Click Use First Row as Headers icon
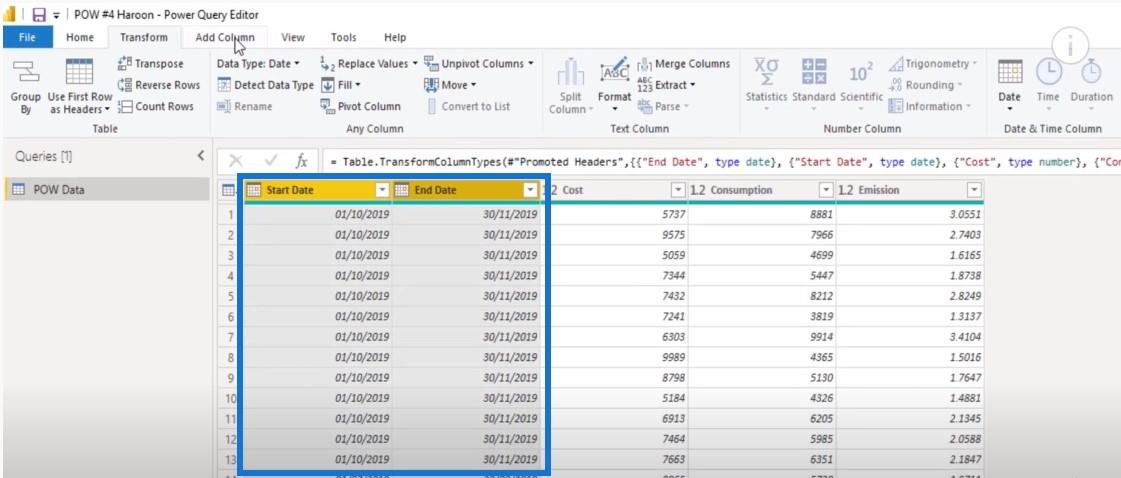Viewport: 1121px width, 478px height. pyautogui.click(x=79, y=72)
